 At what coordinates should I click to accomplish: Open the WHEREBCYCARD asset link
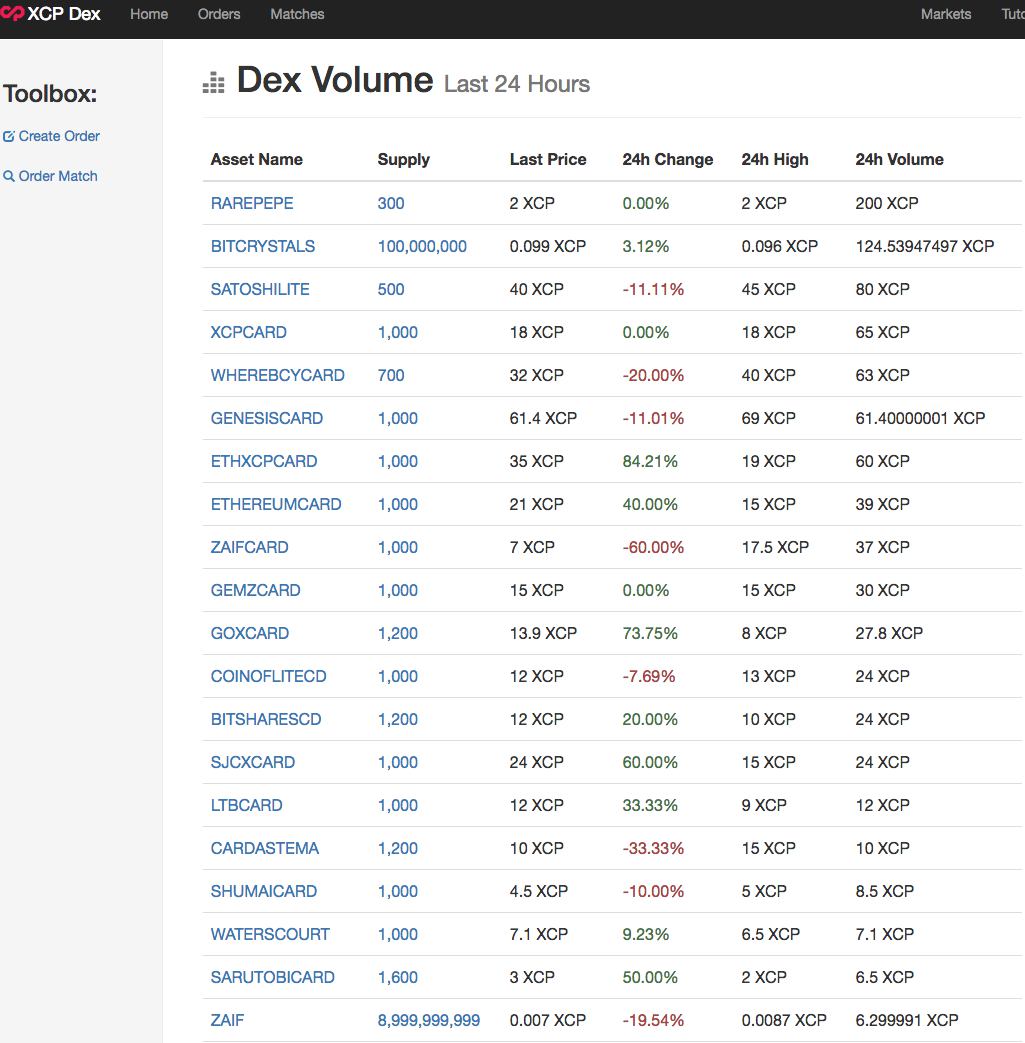click(277, 376)
